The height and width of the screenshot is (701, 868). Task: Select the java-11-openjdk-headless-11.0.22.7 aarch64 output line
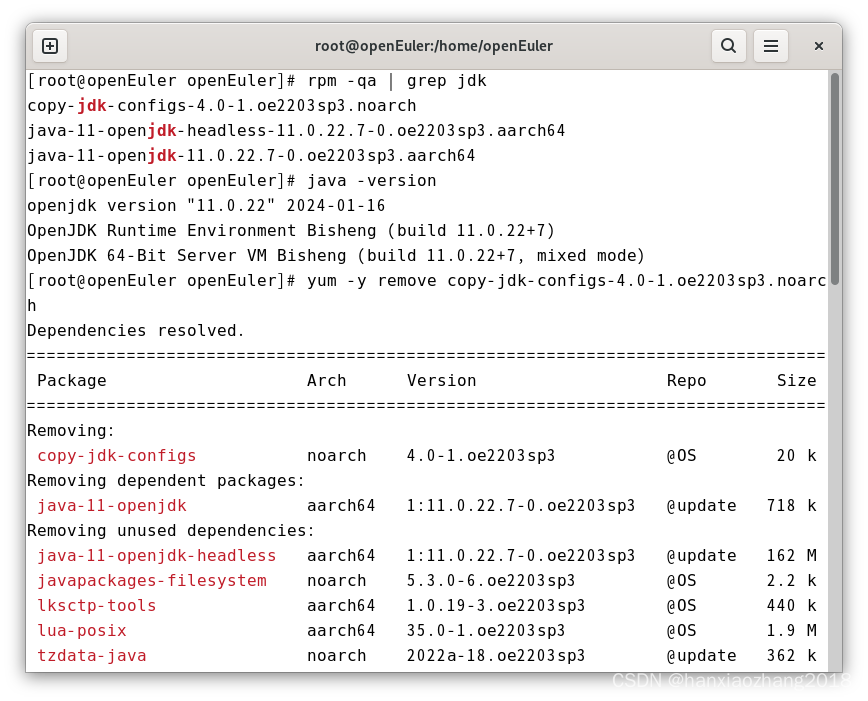(296, 131)
